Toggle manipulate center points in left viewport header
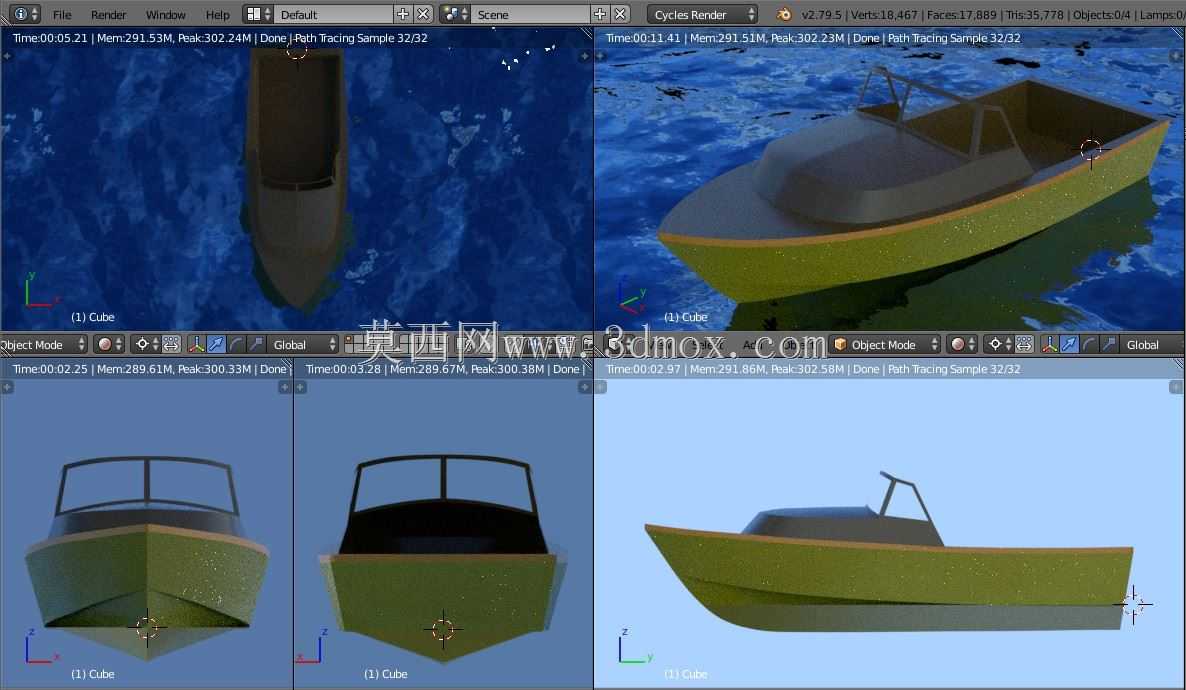This screenshot has height=690, width=1186. (x=171, y=344)
